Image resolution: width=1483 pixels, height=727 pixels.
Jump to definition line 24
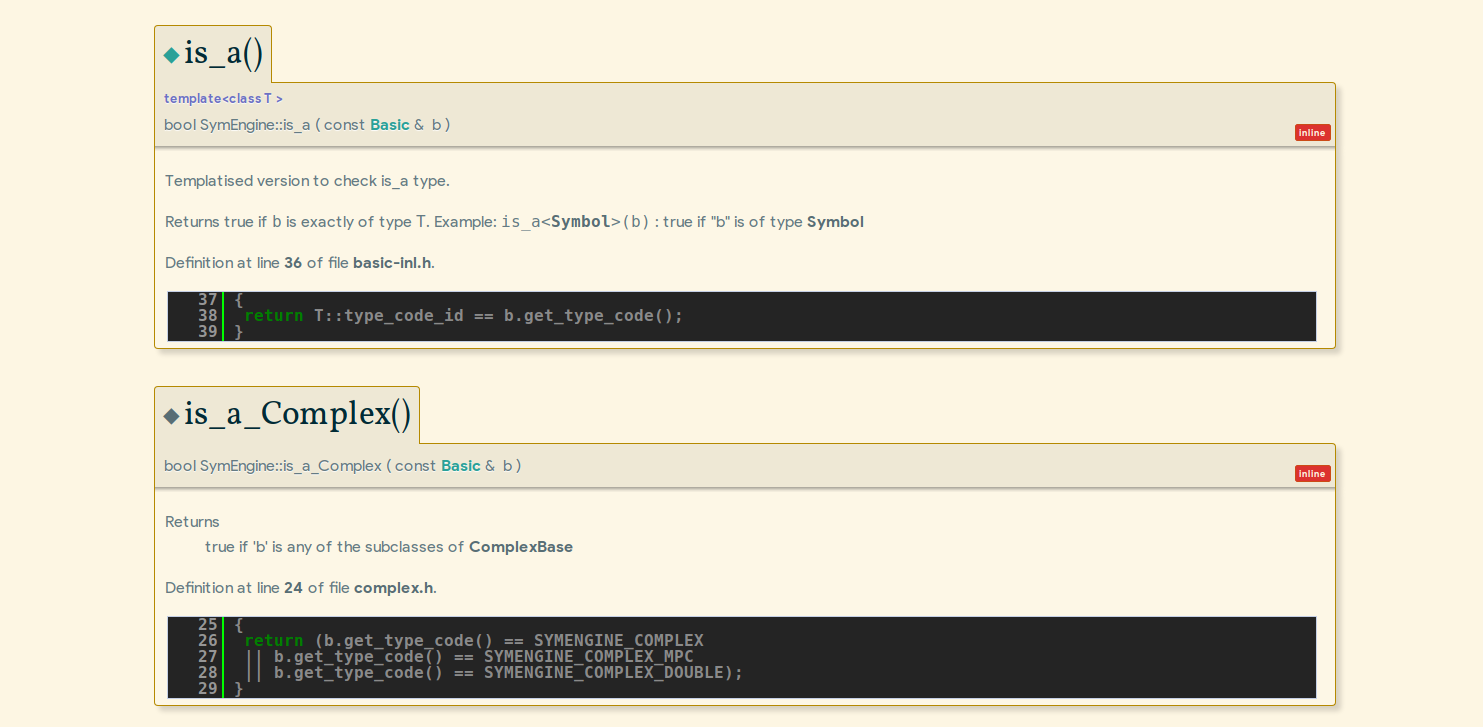pos(293,588)
